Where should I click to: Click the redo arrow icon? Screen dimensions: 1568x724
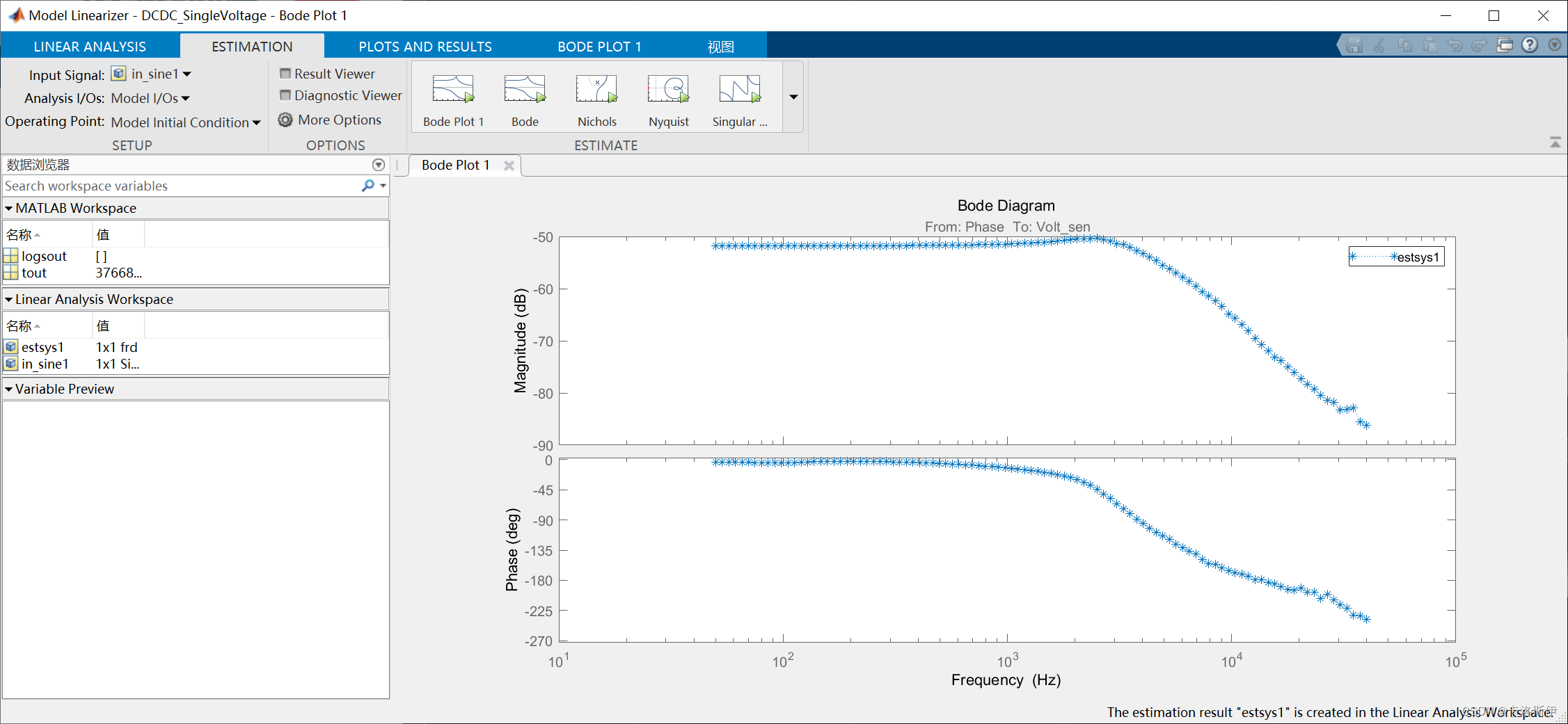[1480, 45]
